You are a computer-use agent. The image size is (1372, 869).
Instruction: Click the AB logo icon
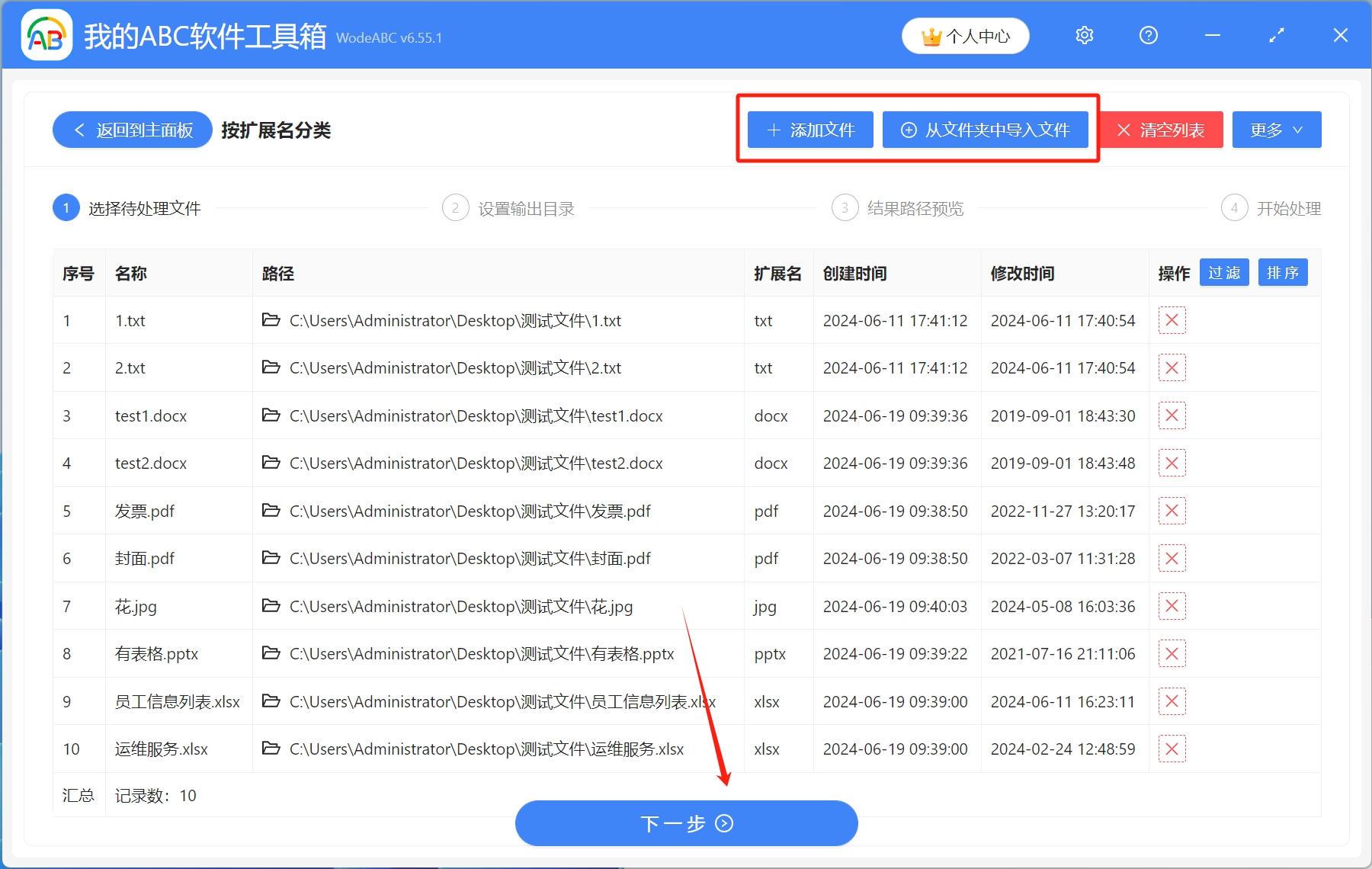click(46, 34)
